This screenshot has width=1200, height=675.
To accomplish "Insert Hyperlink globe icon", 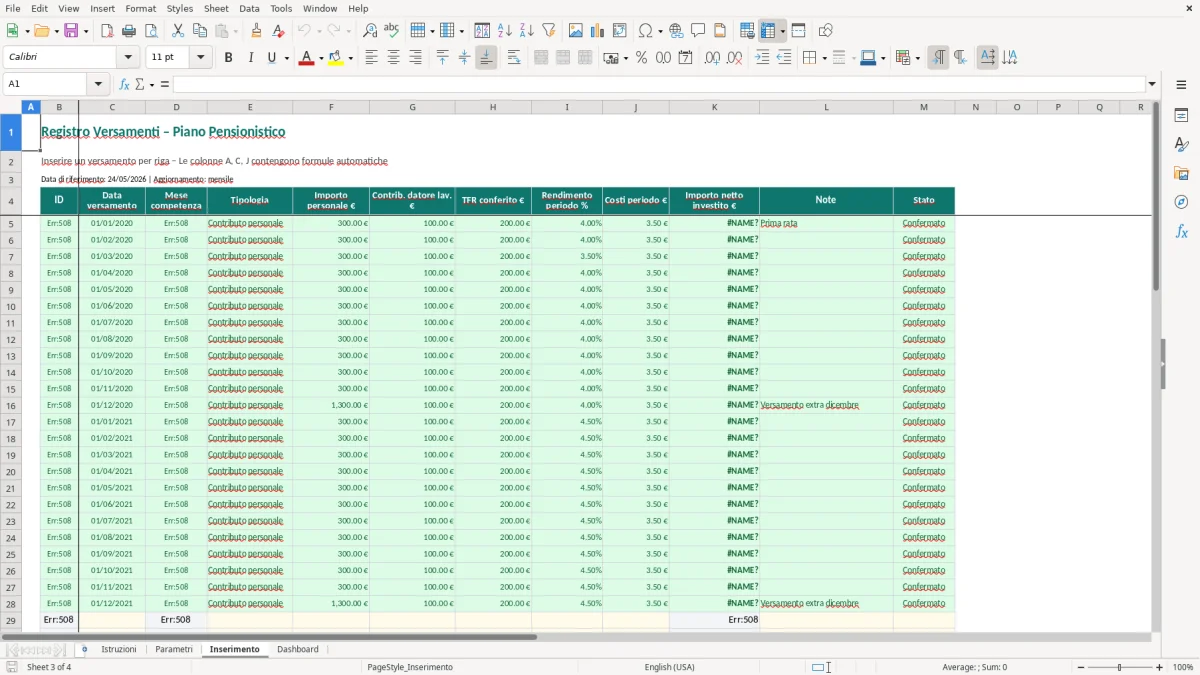I will coord(677,31).
